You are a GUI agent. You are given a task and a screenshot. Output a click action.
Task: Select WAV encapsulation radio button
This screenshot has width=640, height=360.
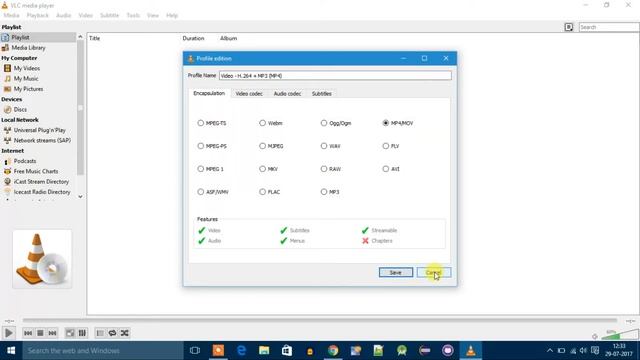point(324,146)
